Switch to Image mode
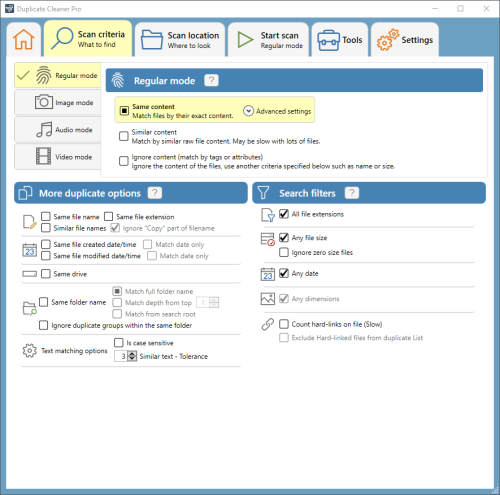The height and width of the screenshot is (495, 500). pyautogui.click(x=58, y=102)
